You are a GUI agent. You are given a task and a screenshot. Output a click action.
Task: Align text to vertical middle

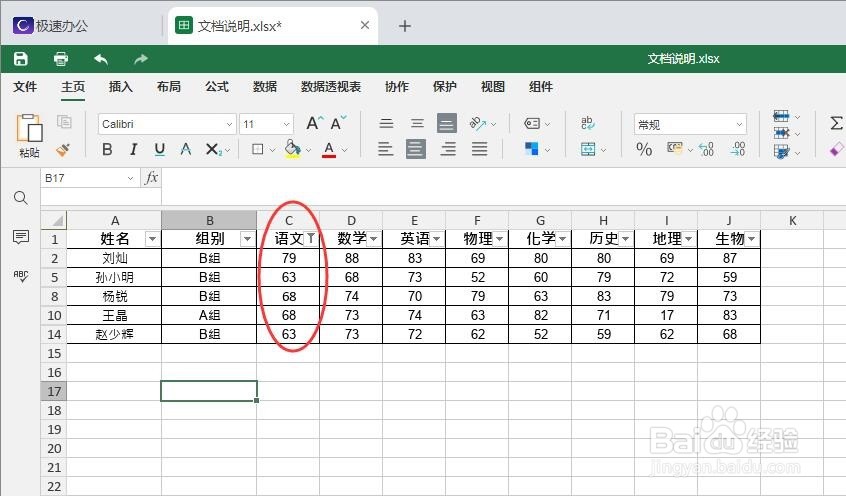pos(417,123)
